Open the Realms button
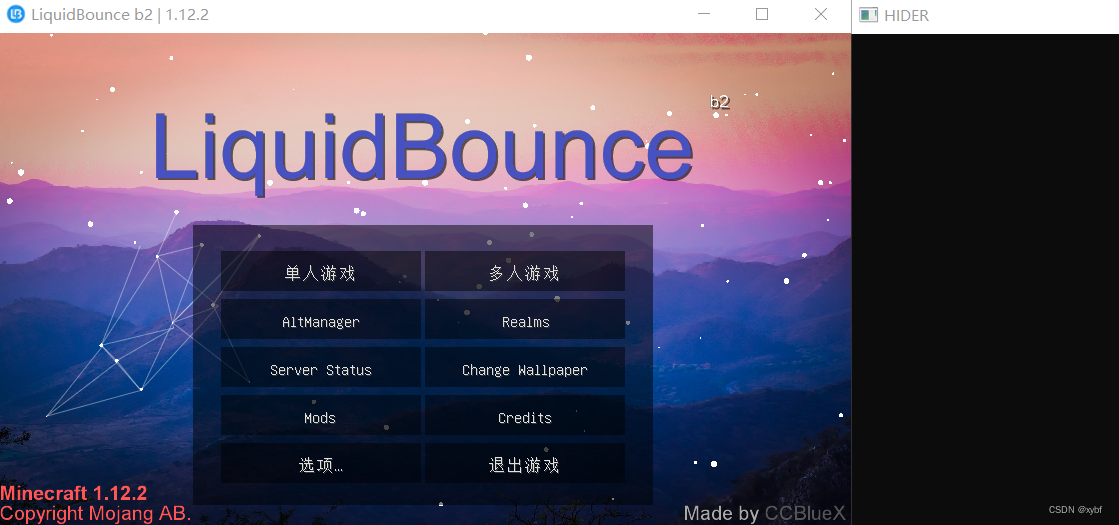 point(525,320)
